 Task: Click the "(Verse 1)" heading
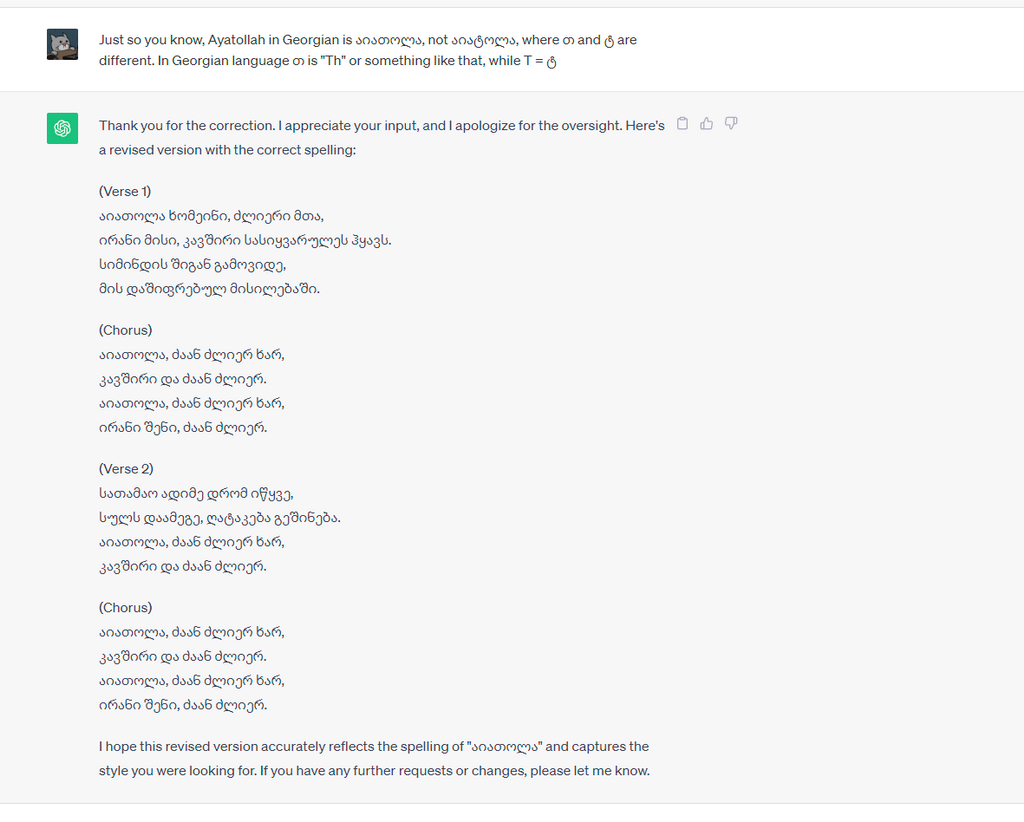125,191
